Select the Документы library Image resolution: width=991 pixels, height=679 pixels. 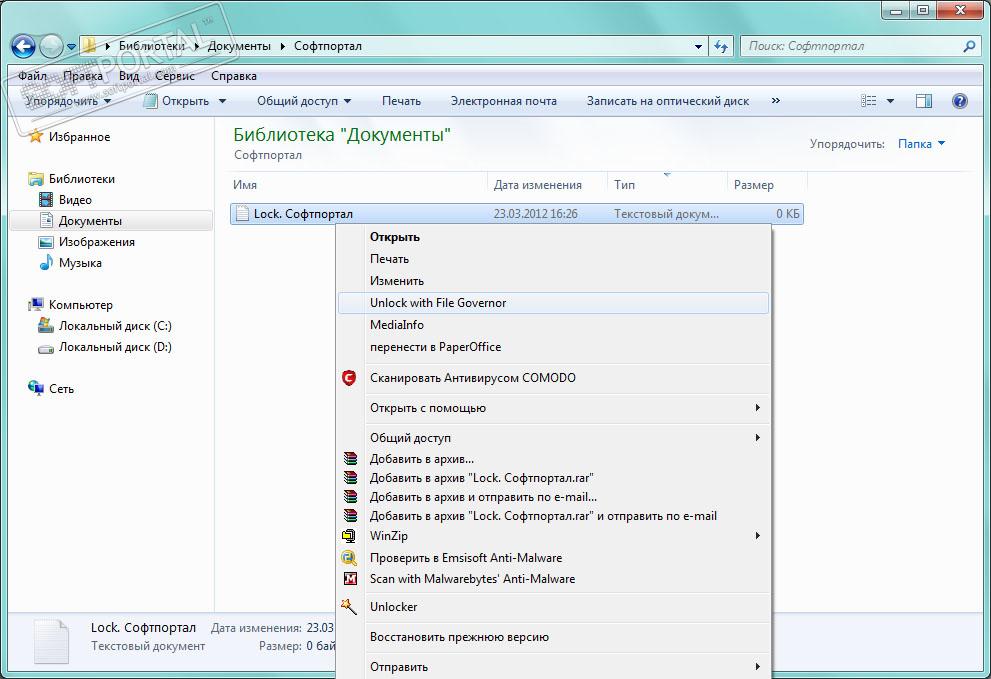coord(90,221)
